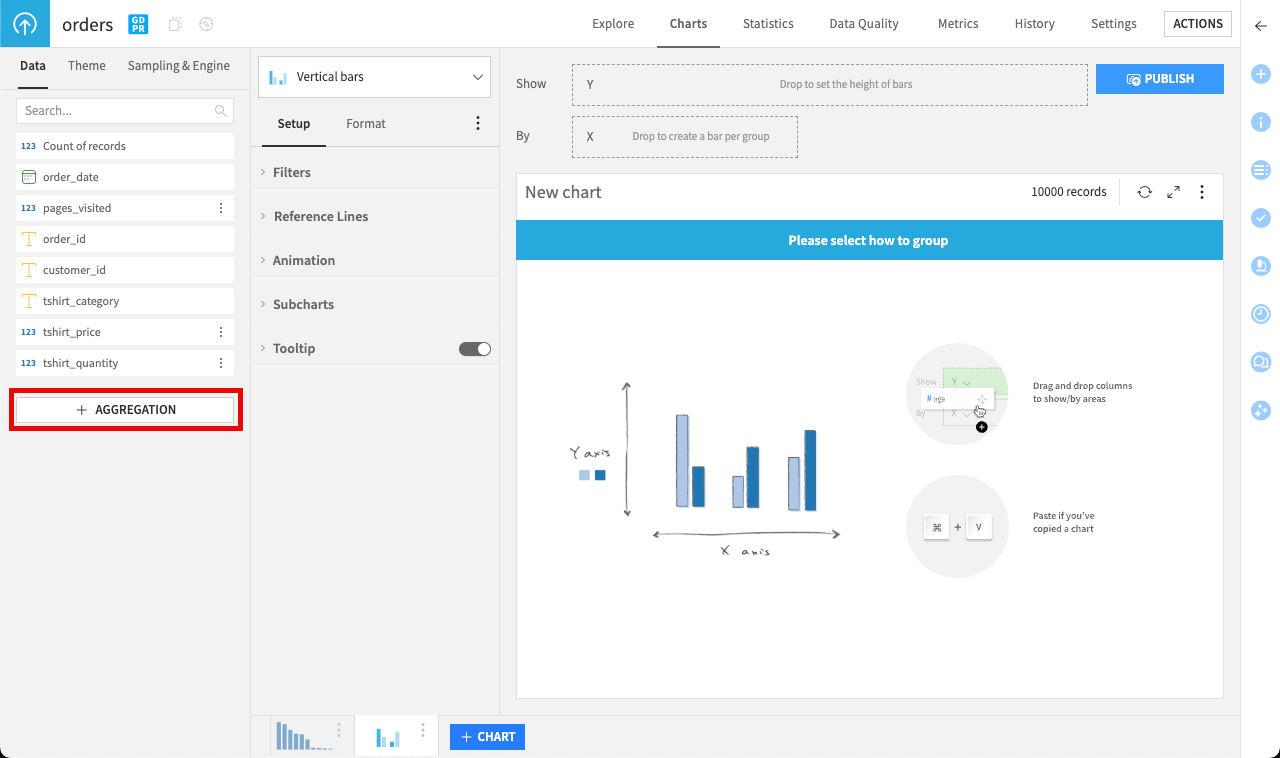Click the Publish button
Image resolution: width=1280 pixels, height=758 pixels.
click(x=1159, y=79)
